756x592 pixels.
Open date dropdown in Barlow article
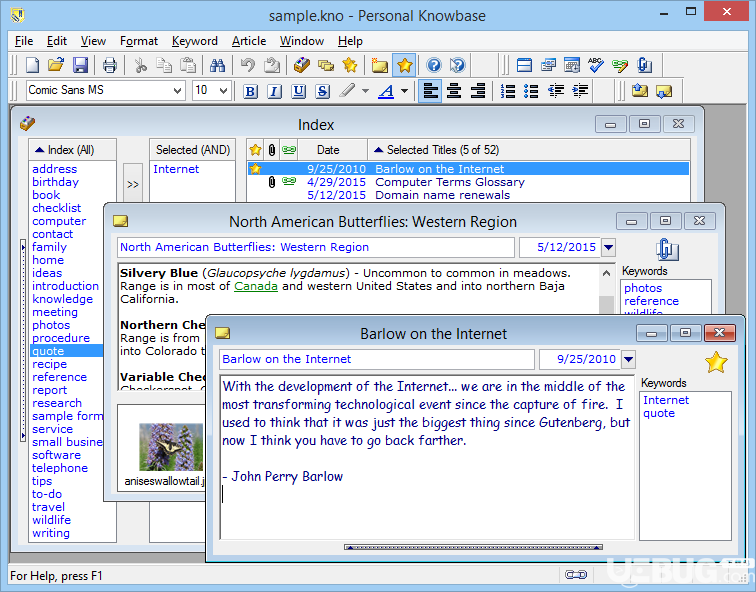click(628, 359)
